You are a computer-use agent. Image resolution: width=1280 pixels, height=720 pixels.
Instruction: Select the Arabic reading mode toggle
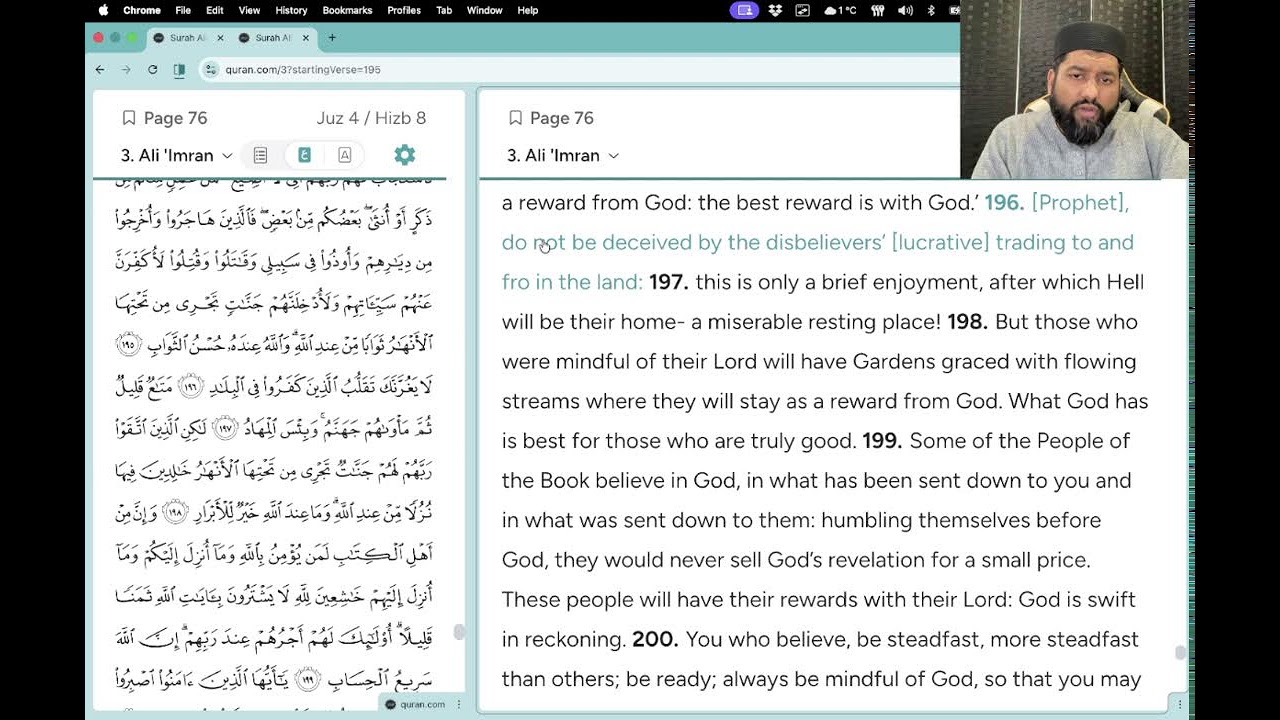pos(304,155)
